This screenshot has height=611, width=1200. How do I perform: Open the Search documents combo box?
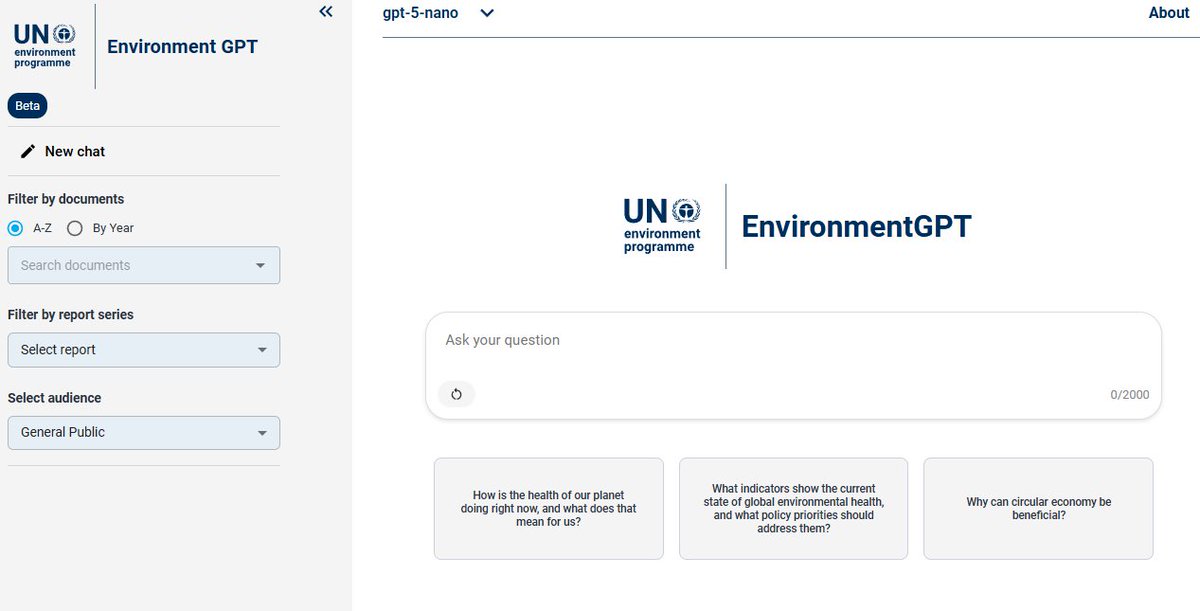click(144, 265)
